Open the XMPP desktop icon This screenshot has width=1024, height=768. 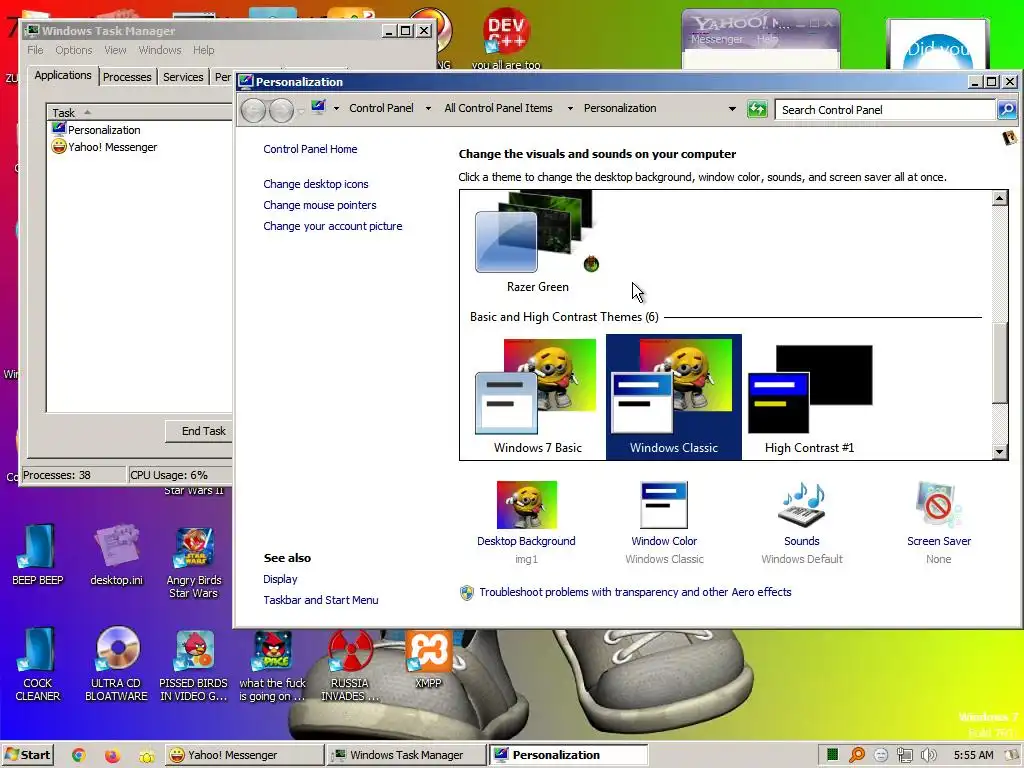[x=428, y=658]
